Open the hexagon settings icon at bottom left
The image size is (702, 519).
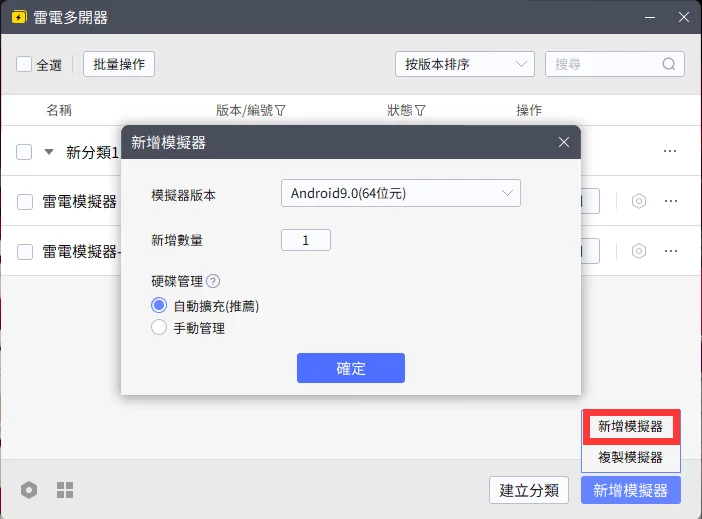(29, 489)
